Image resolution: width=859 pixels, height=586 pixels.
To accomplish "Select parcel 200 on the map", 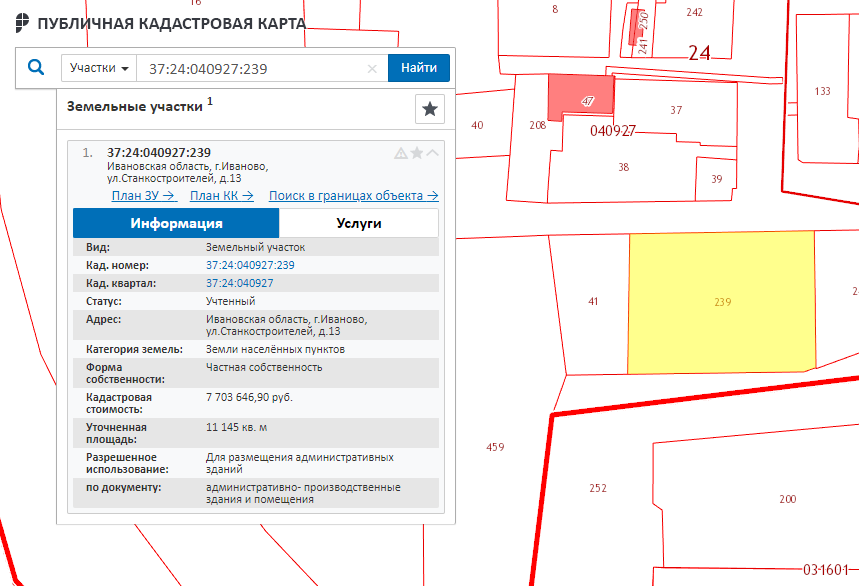I will pyautogui.click(x=788, y=498).
